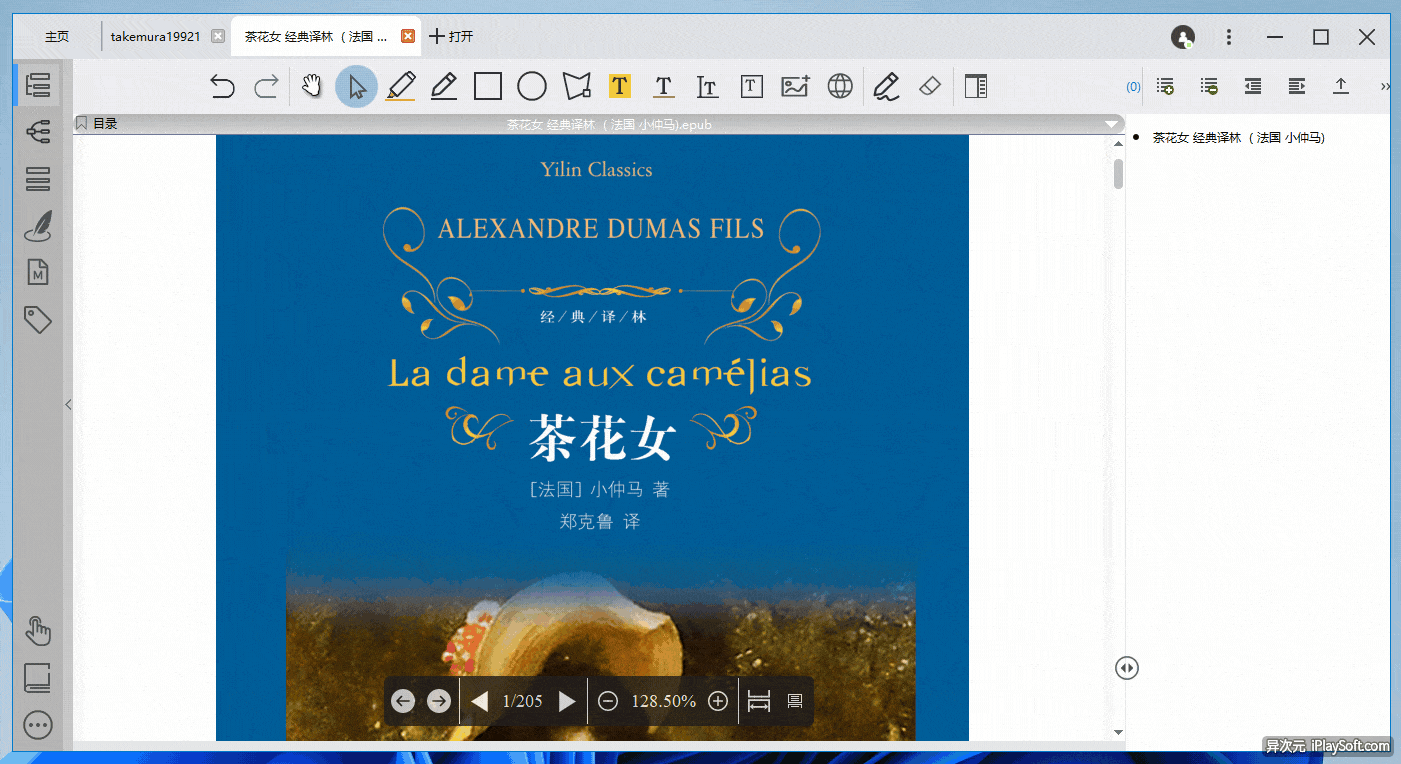Expand the toolbar overflow chevrons
The width and height of the screenshot is (1401, 764).
[1385, 87]
